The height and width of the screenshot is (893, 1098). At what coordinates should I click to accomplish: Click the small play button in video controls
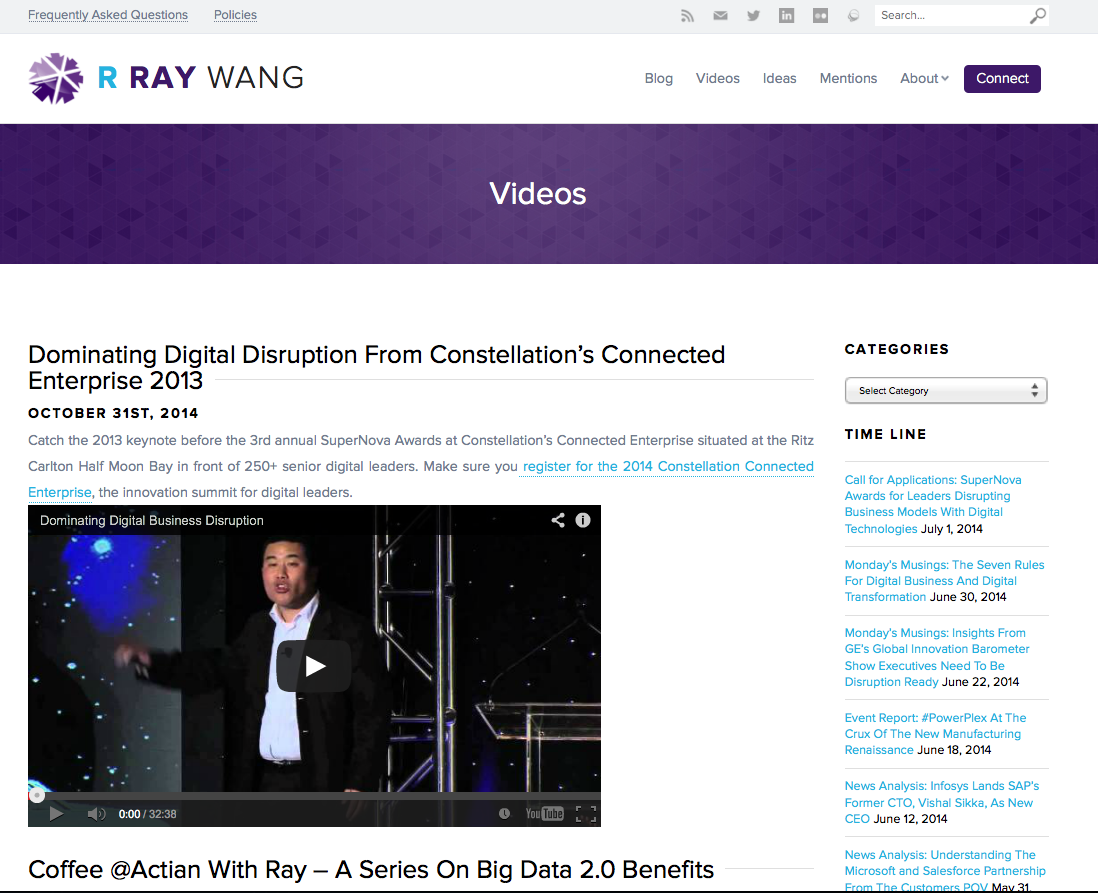tap(56, 814)
